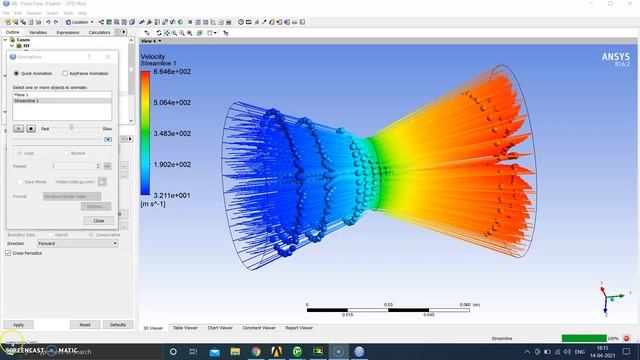Viewport: 640px width, 360px height.
Task: Open the Location dropdown in toolbar
Action: (x=80, y=22)
